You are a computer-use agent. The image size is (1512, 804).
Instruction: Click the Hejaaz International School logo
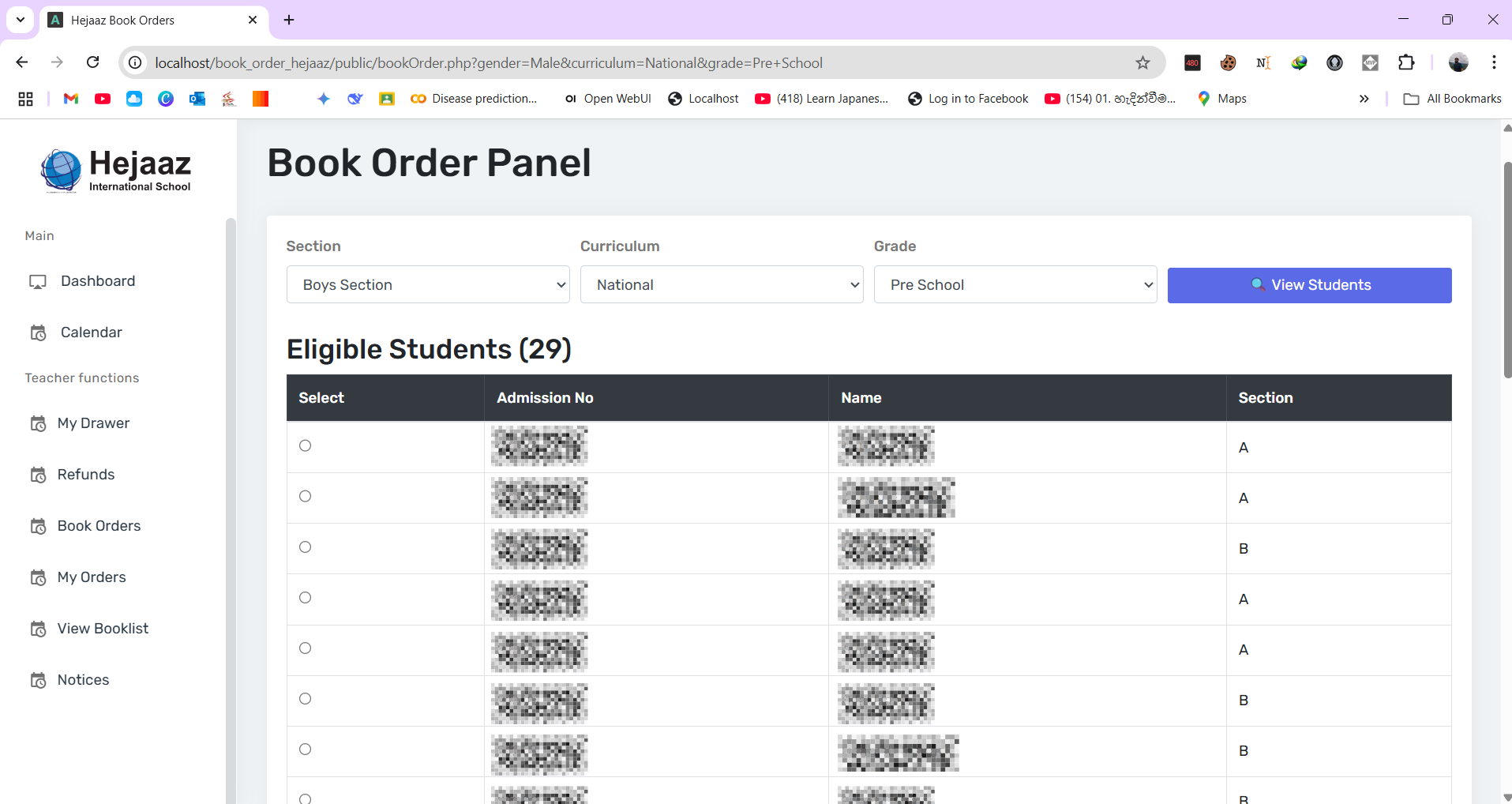click(115, 171)
